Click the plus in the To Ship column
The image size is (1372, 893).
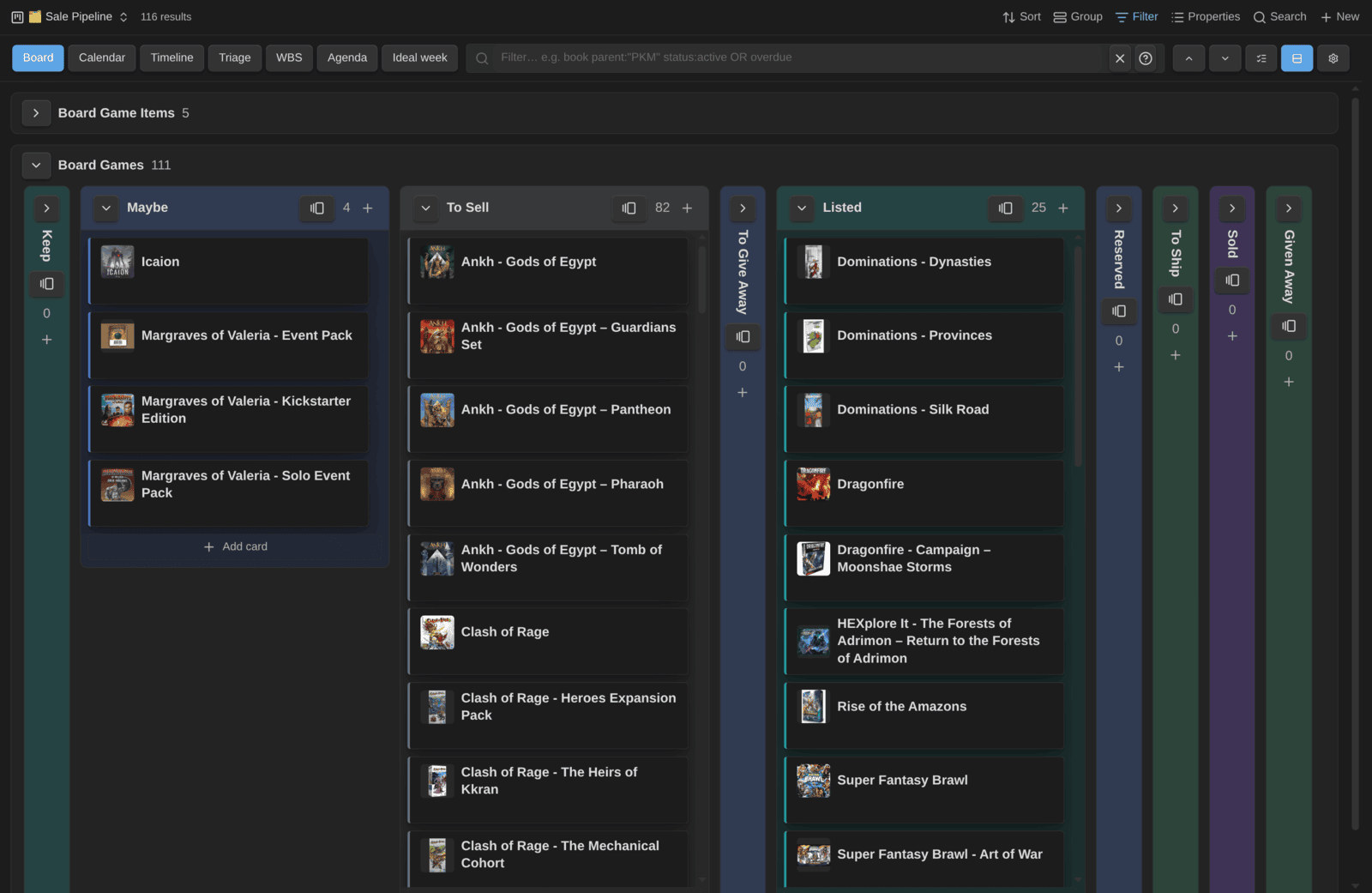coord(1176,355)
